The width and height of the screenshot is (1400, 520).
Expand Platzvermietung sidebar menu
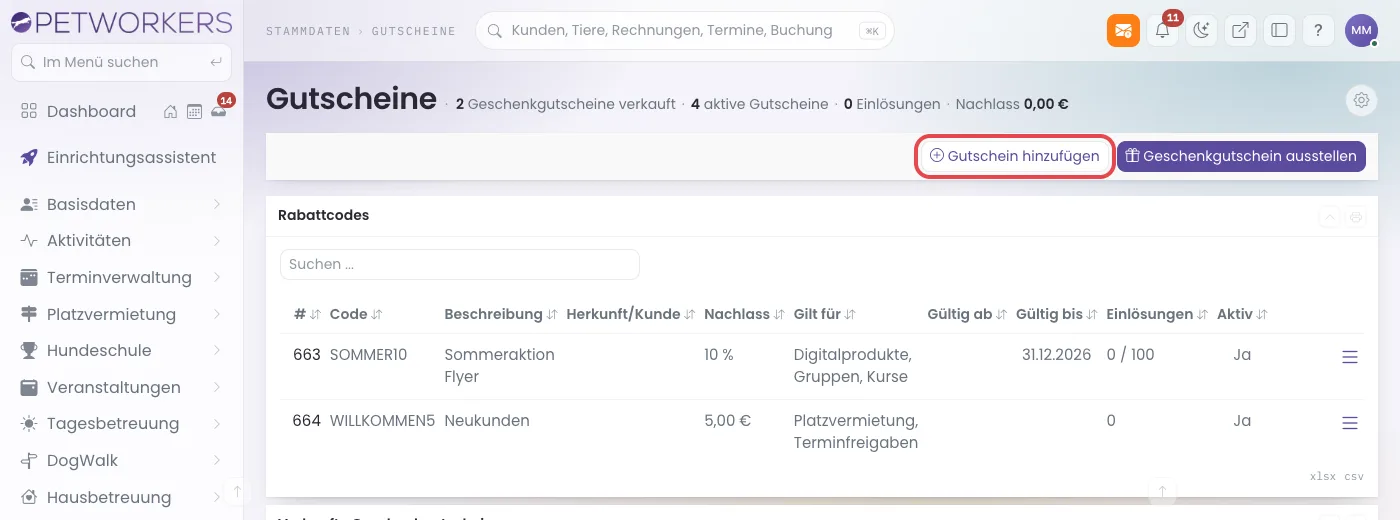pos(122,314)
